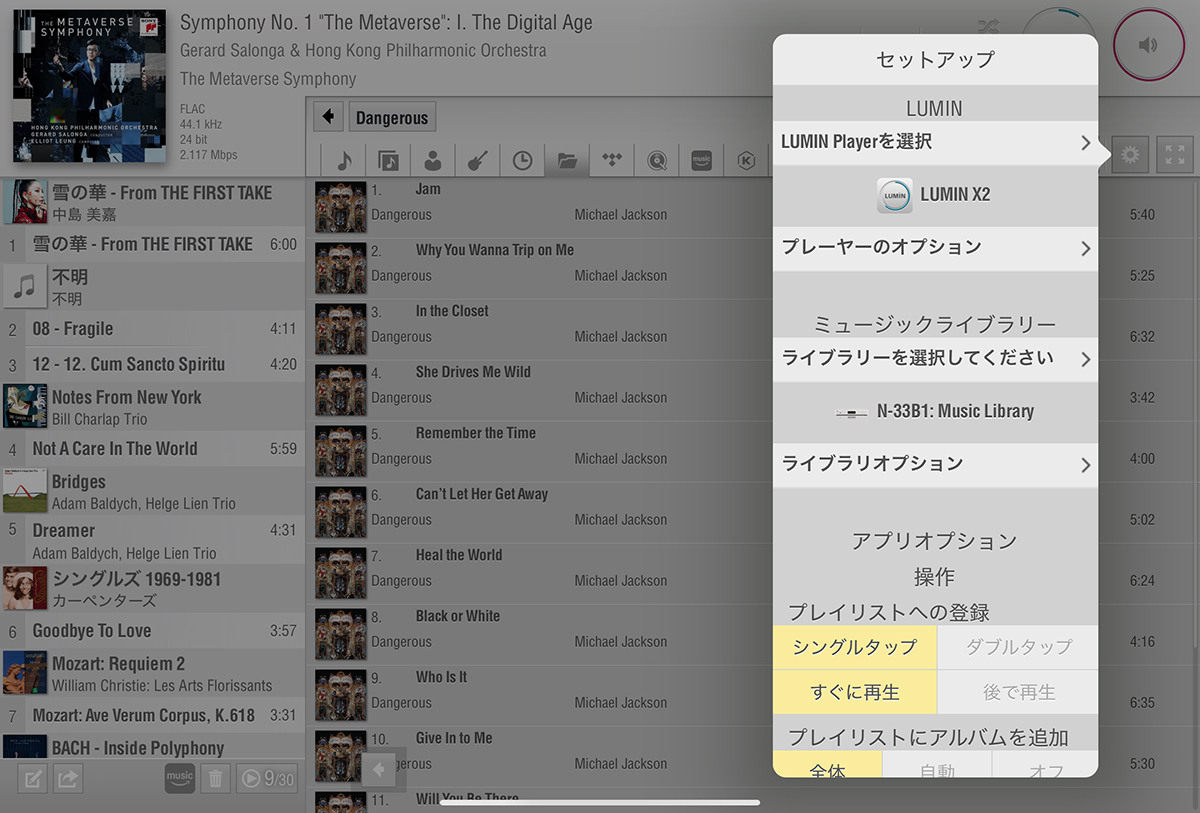Open プレーヤーのオプション submenu

pyautogui.click(x=934, y=248)
